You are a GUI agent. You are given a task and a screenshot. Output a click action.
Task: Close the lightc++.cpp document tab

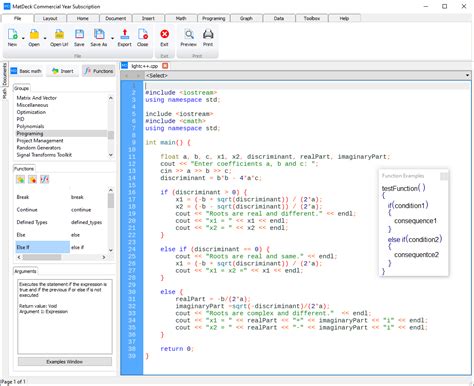165,66
